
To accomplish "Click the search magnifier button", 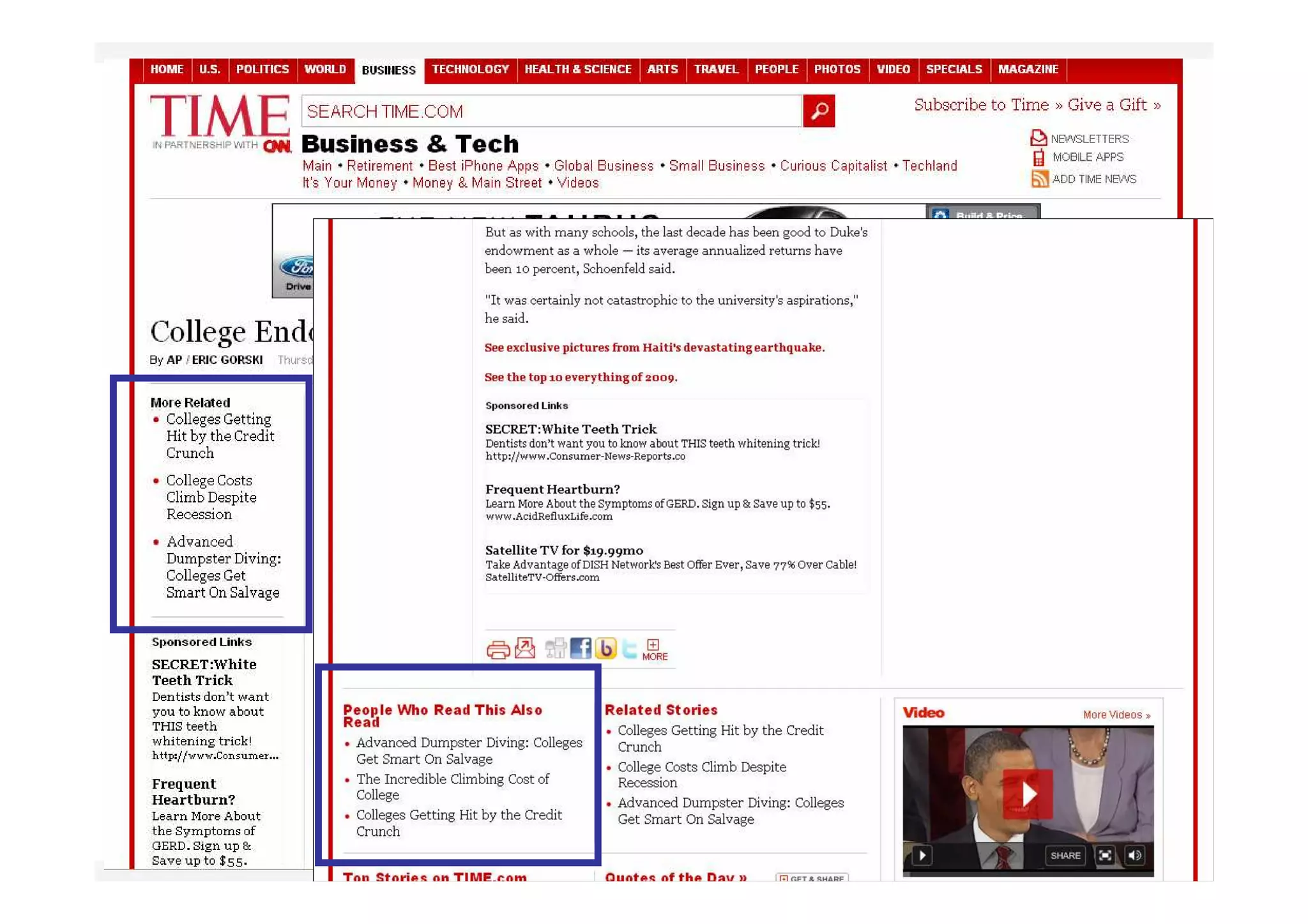I will point(818,111).
